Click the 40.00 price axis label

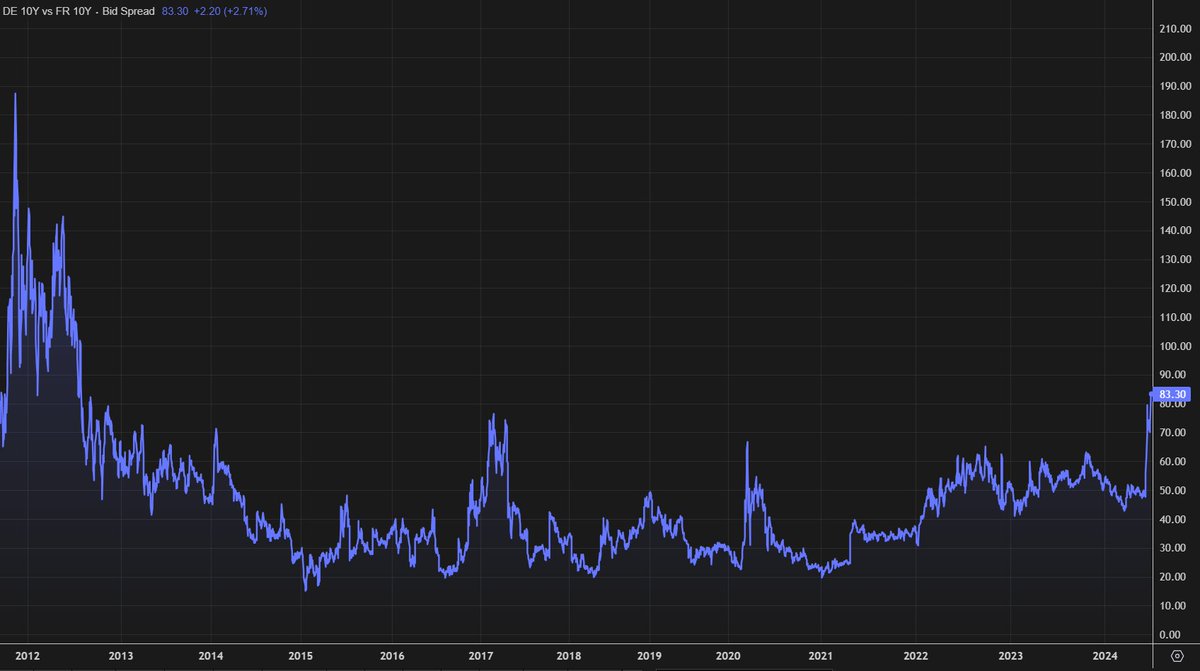[x=1175, y=520]
